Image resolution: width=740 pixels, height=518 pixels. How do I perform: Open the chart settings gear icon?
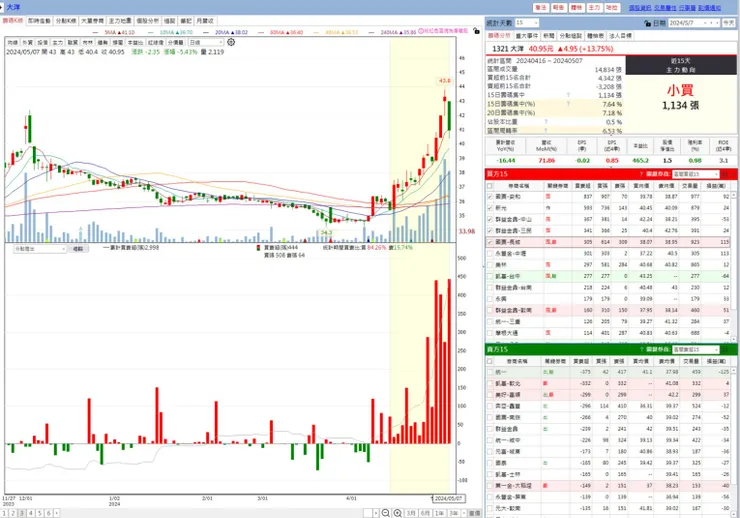[231, 42]
